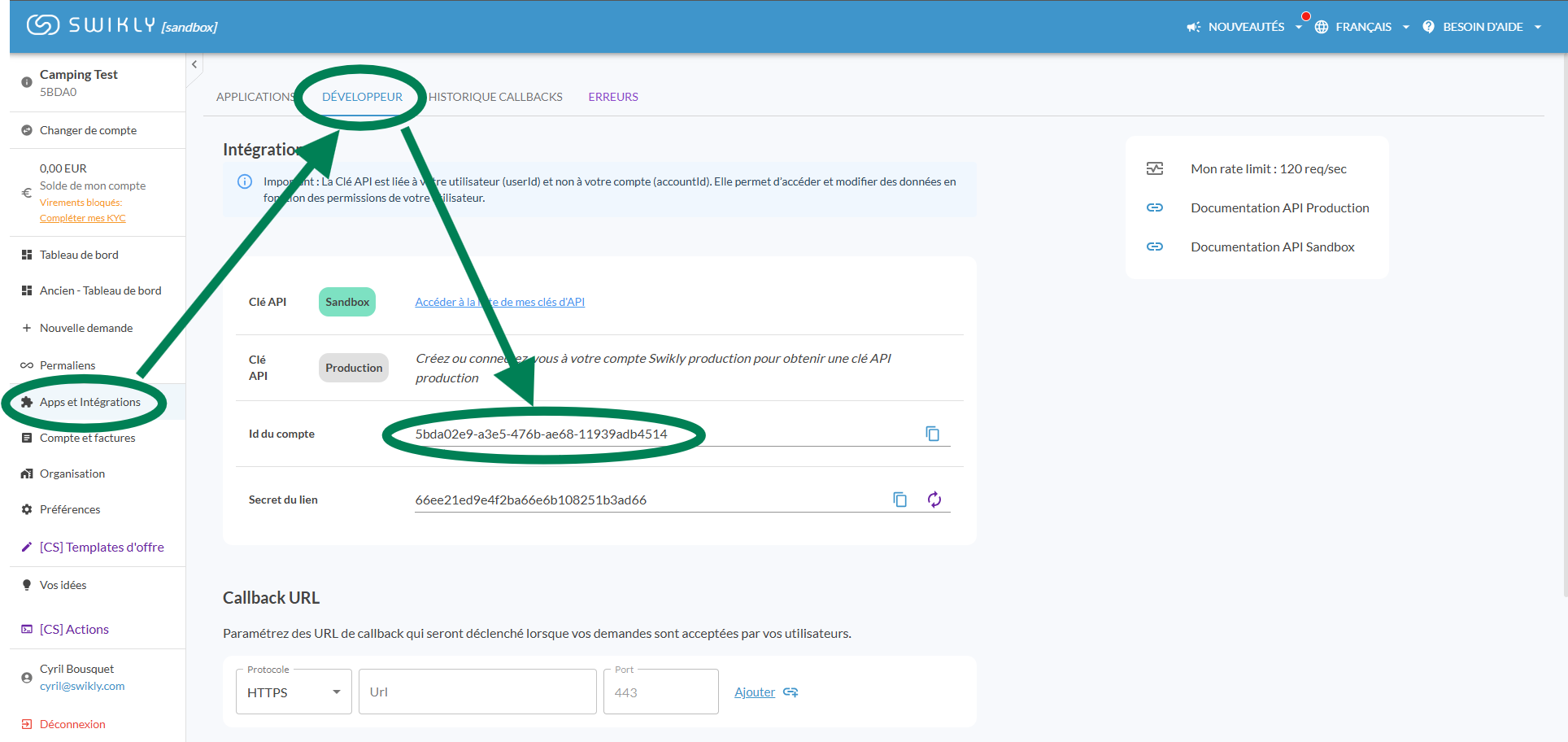Open the Erreurs tab

coord(613,97)
